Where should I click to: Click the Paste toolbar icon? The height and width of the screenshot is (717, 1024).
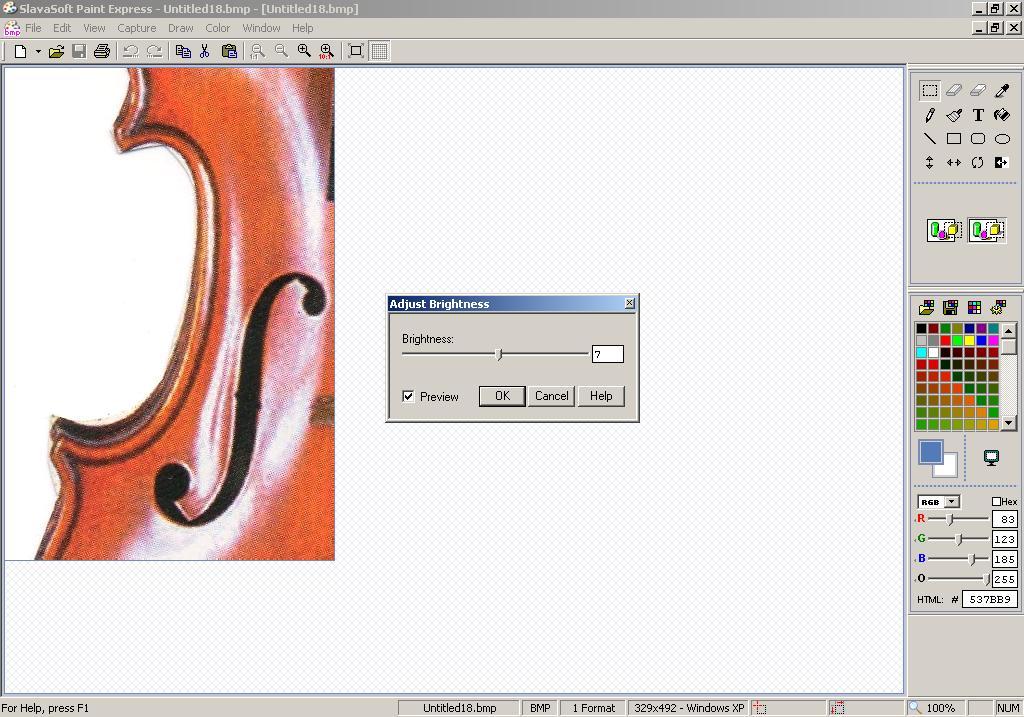pos(229,51)
